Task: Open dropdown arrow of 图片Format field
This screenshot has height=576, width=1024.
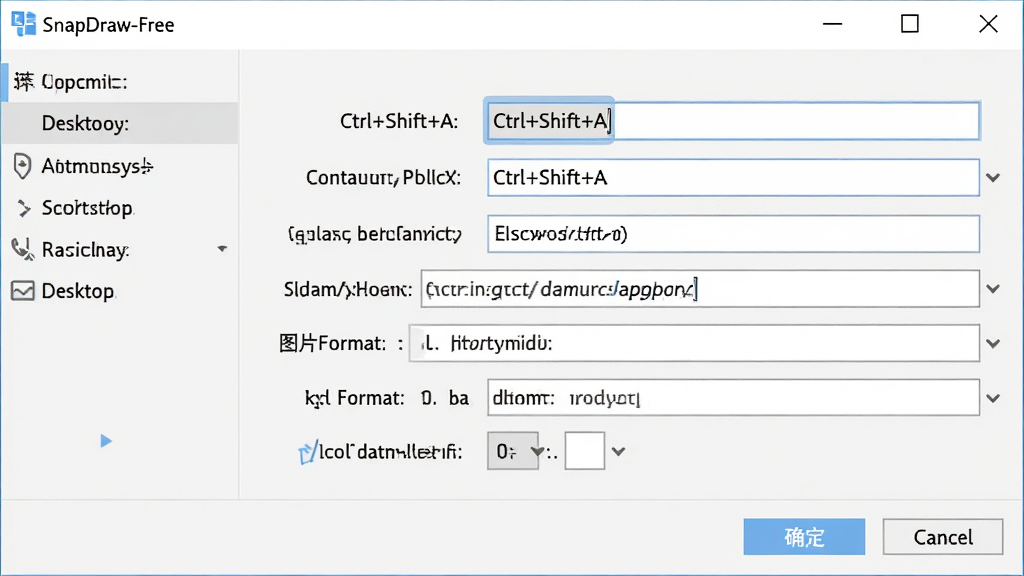Action: click(993, 344)
